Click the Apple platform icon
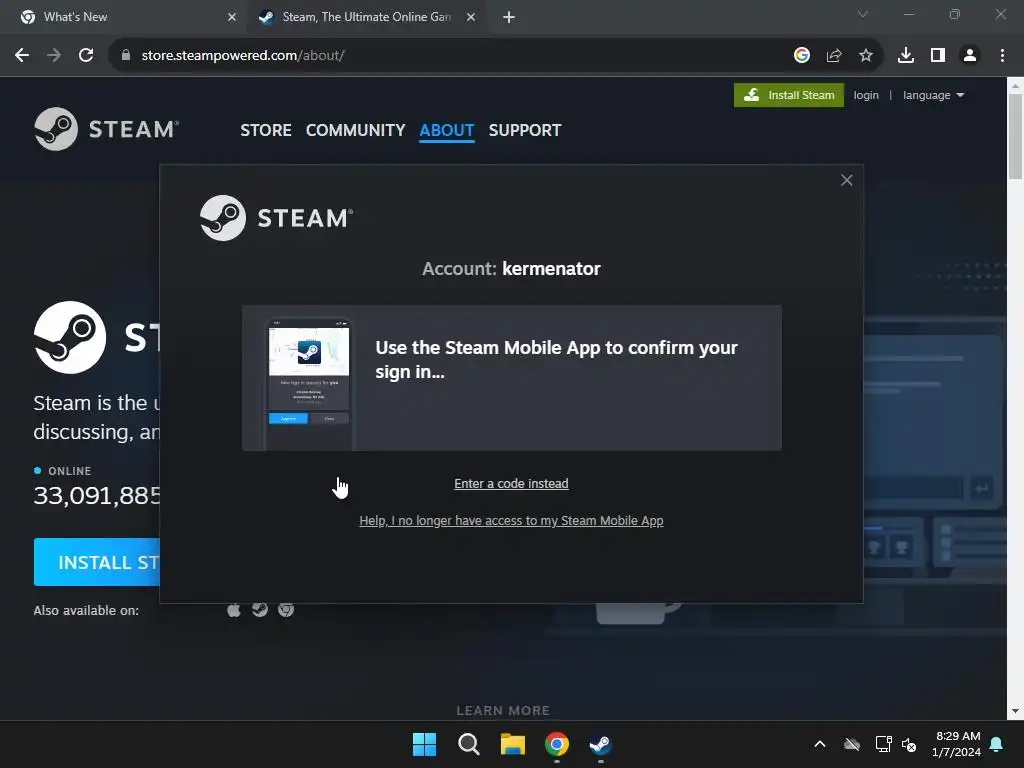Image resolution: width=1024 pixels, height=768 pixels. pyautogui.click(x=234, y=610)
